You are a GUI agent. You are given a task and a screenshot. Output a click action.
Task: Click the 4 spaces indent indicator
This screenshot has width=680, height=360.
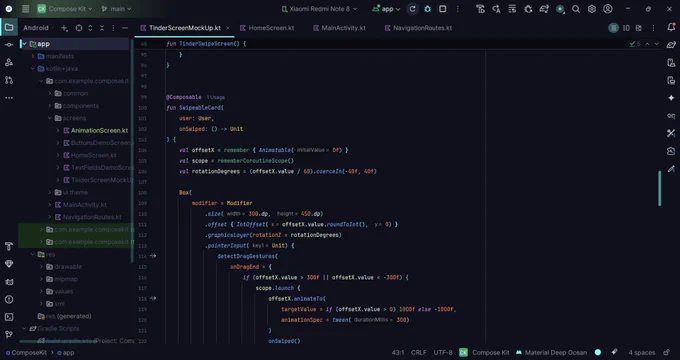pos(641,353)
